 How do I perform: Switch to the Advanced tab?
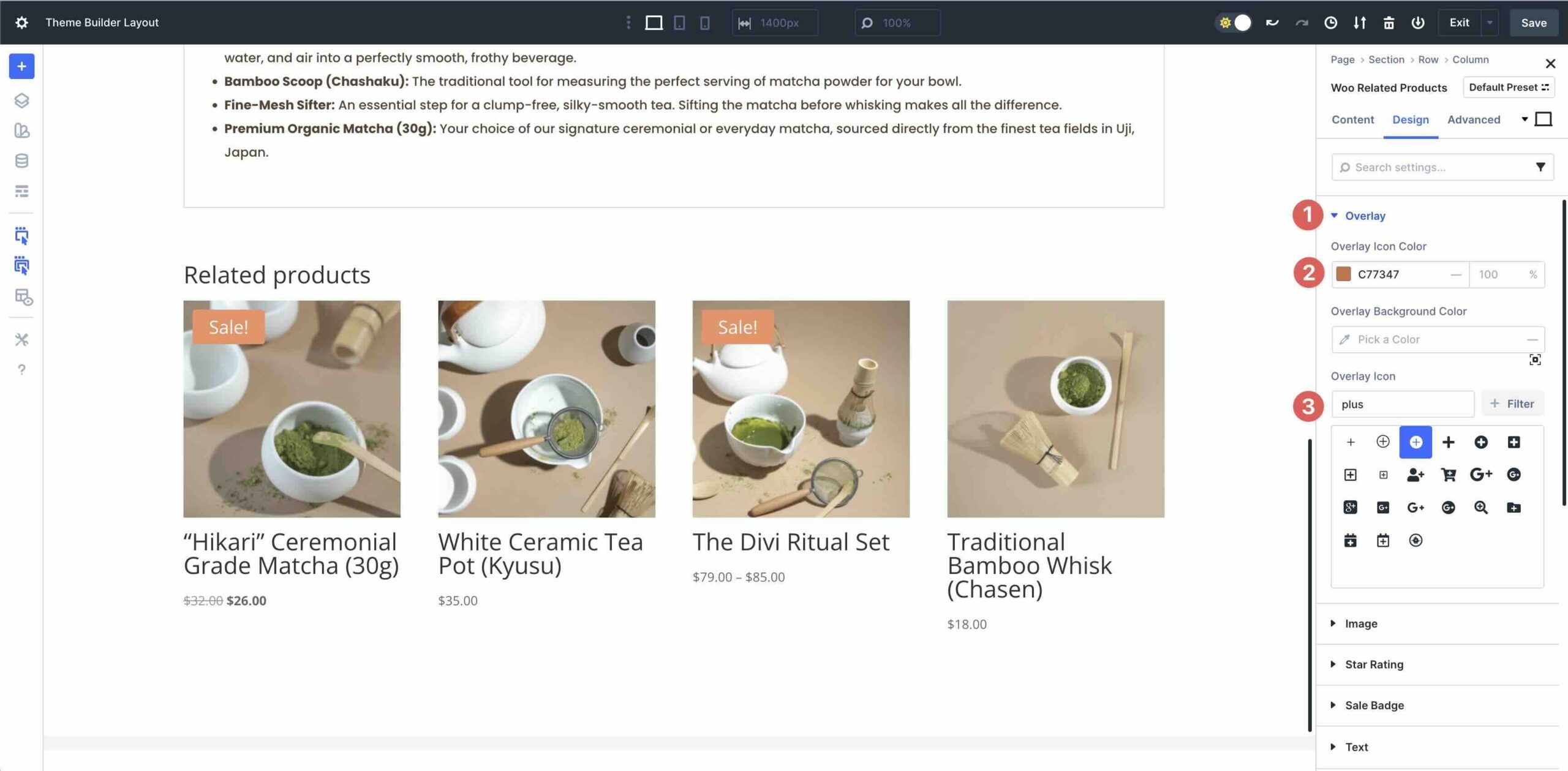pos(1474,119)
